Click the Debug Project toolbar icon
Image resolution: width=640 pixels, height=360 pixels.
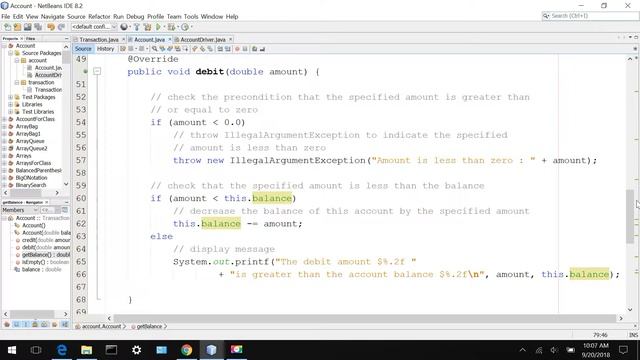(x=171, y=27)
